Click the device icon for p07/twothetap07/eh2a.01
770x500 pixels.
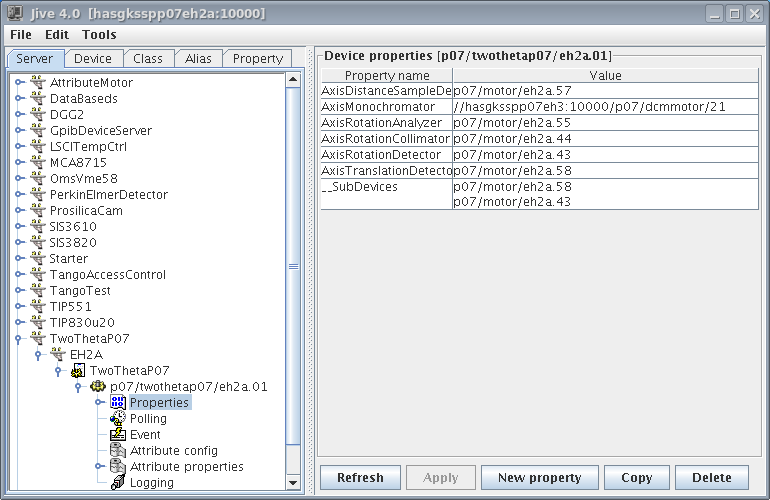[x=98, y=386]
